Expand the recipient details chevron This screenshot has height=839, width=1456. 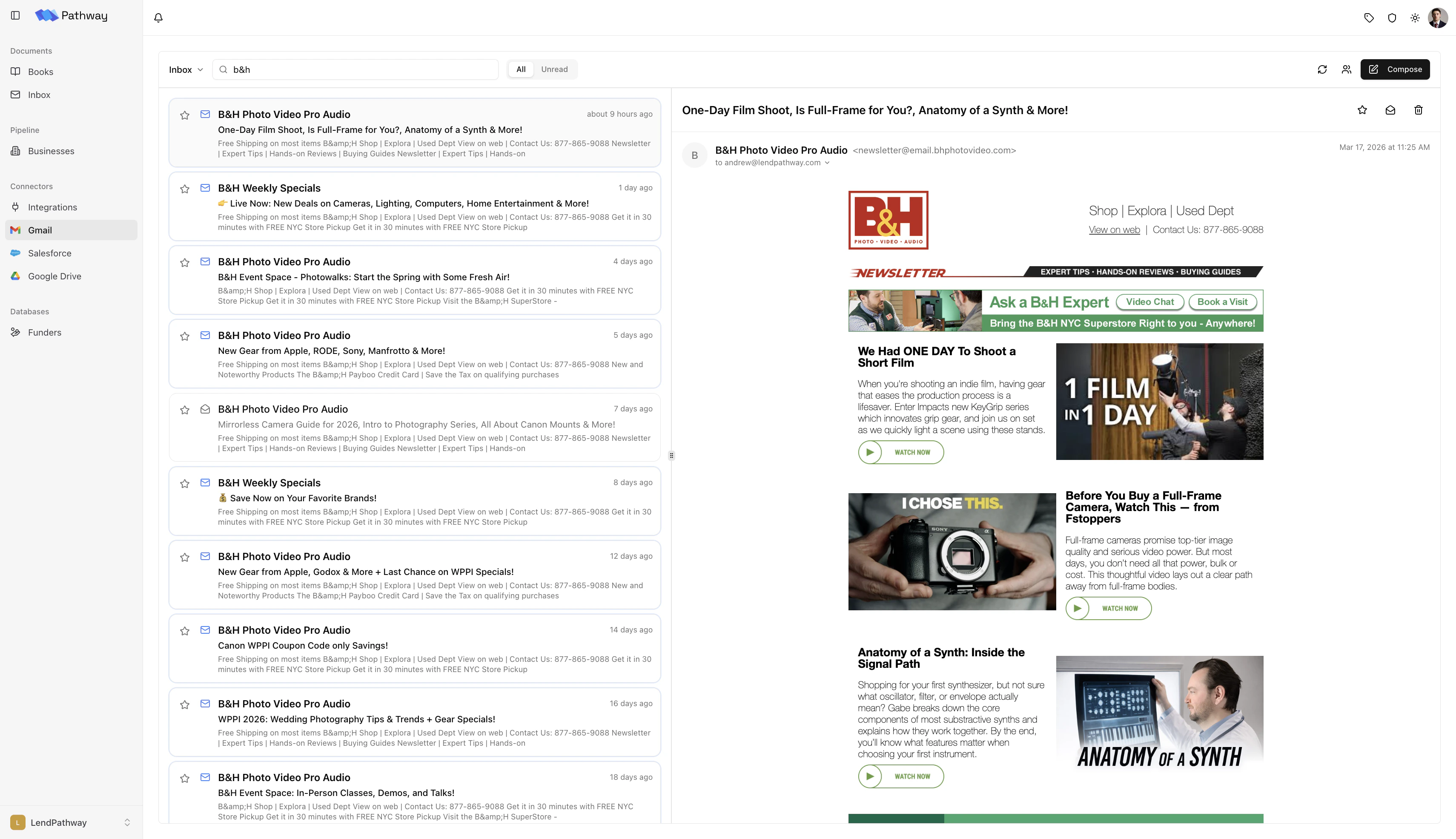[828, 163]
